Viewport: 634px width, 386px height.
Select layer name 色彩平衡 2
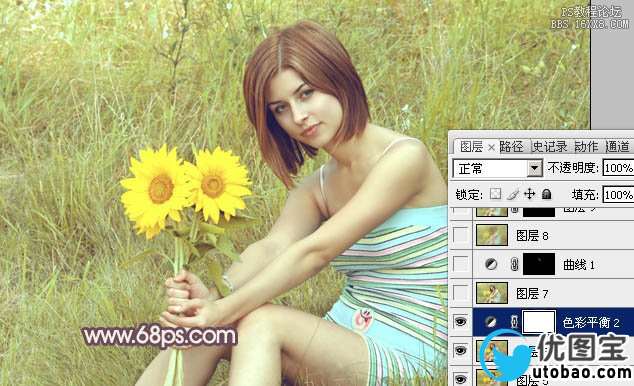coord(591,322)
